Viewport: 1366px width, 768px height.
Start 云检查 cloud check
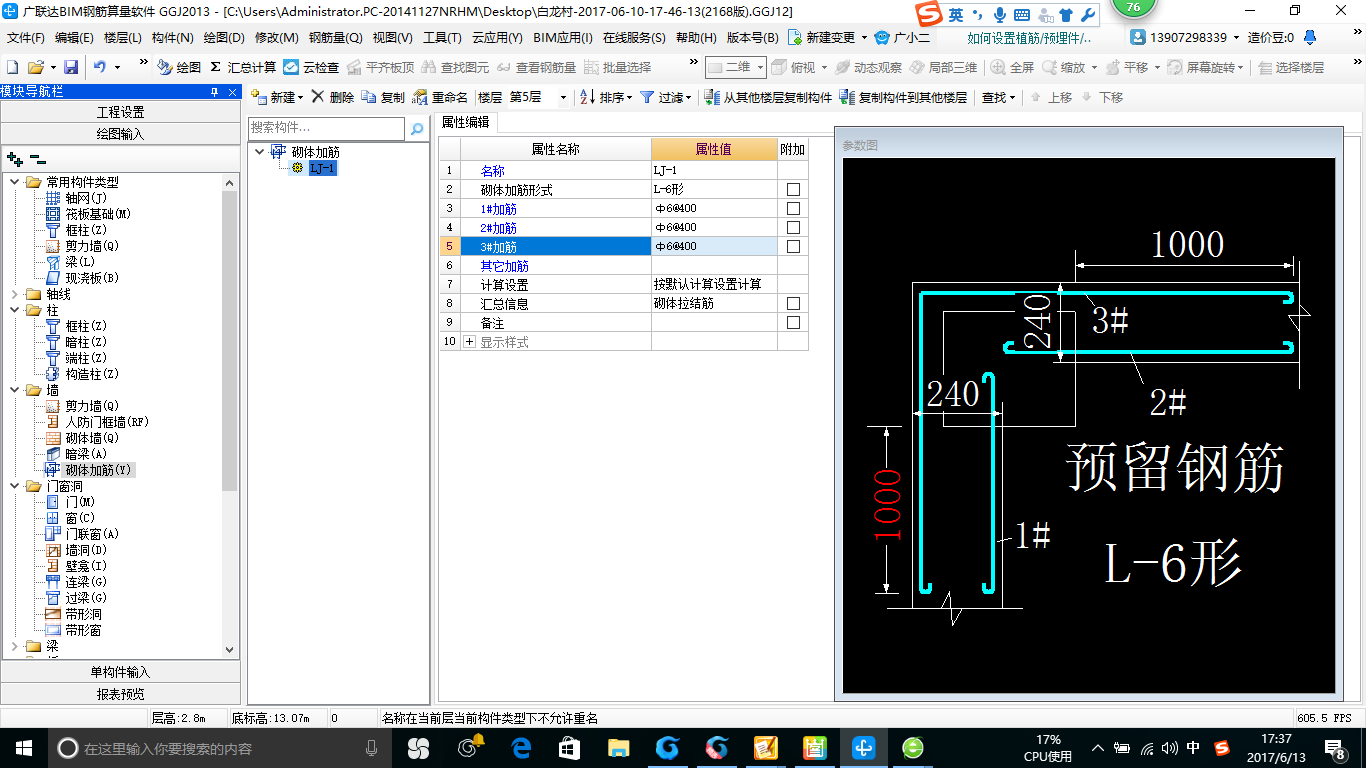311,67
